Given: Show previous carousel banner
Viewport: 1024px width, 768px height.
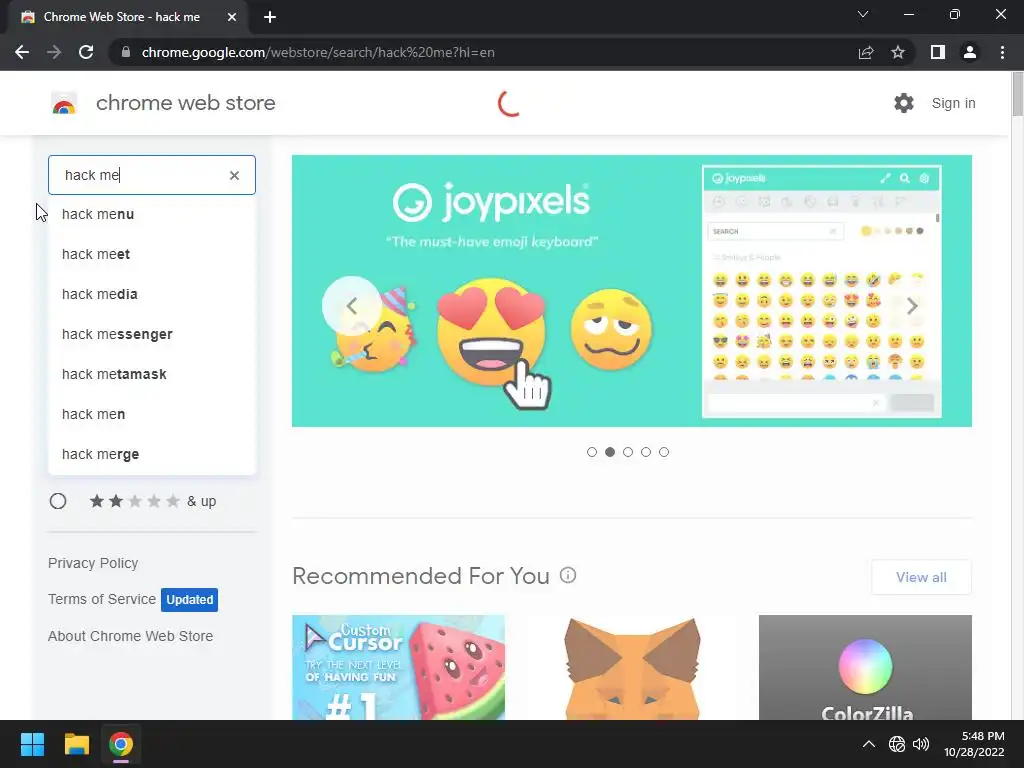Looking at the screenshot, I should 351,306.
